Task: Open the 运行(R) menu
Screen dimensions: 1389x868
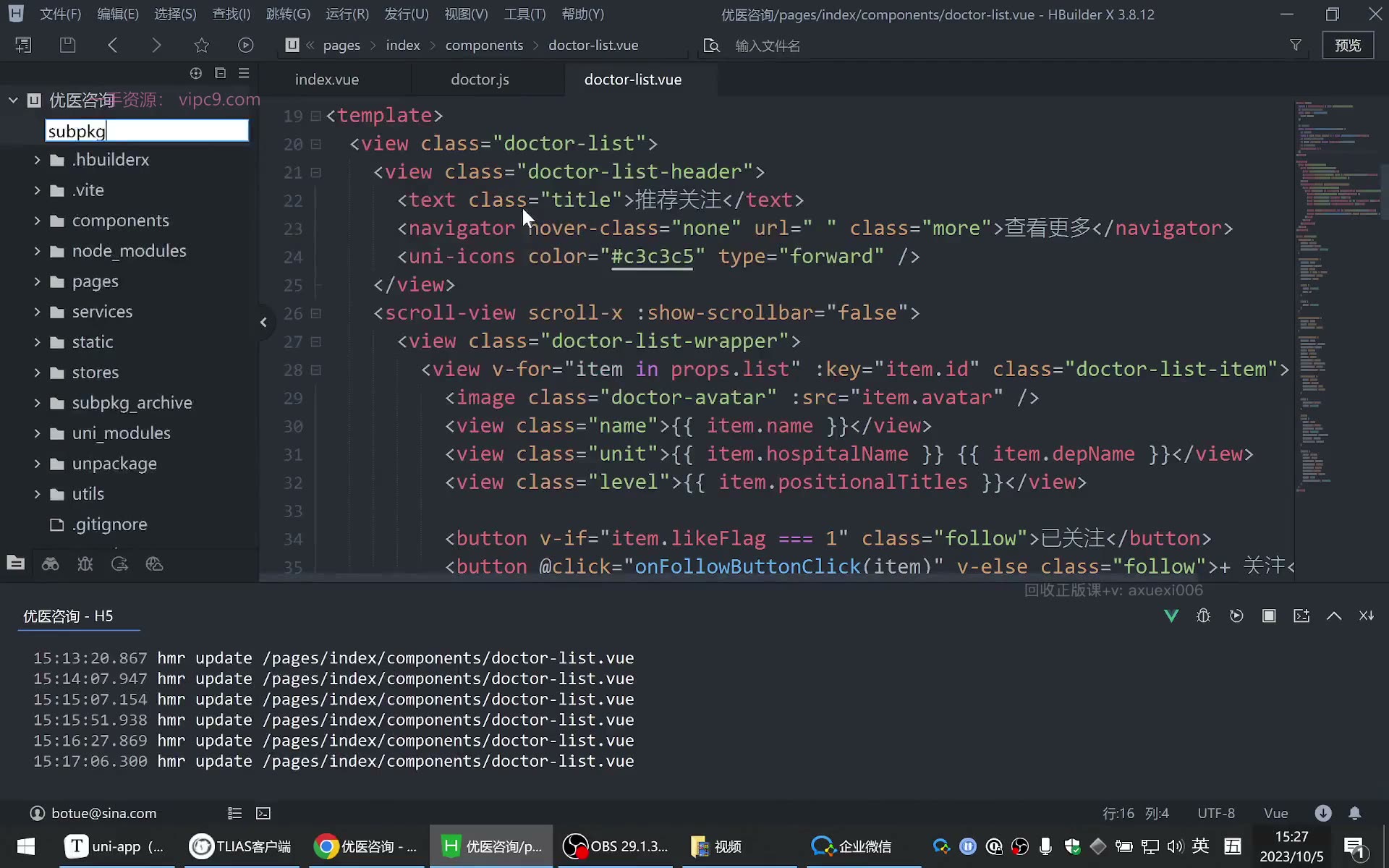Action: pos(347,14)
